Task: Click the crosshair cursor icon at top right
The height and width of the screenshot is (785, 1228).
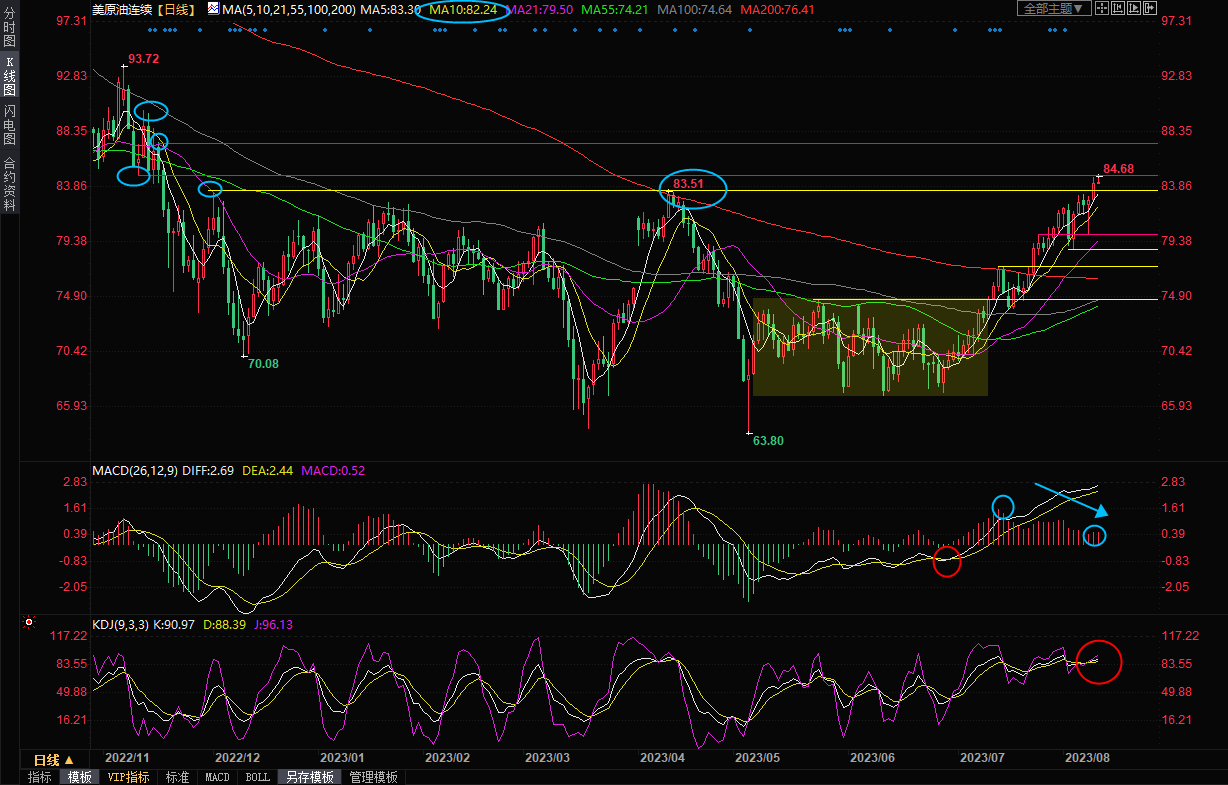Action: tap(1101, 9)
